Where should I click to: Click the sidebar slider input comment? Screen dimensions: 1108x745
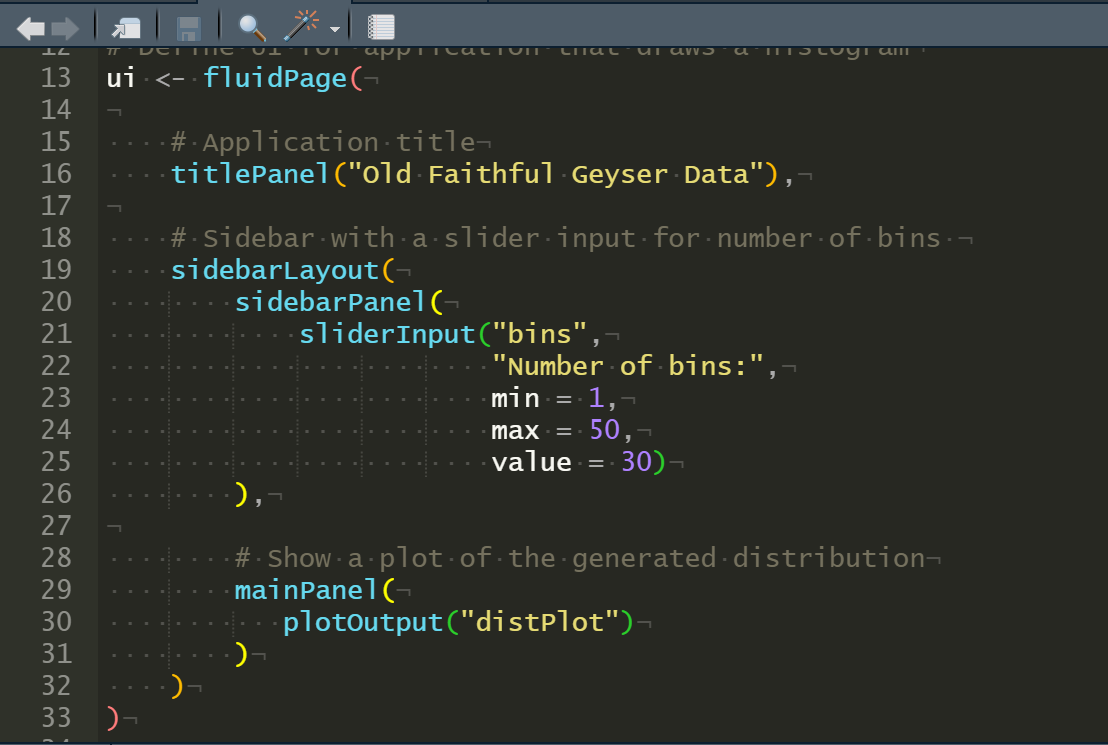pos(556,238)
